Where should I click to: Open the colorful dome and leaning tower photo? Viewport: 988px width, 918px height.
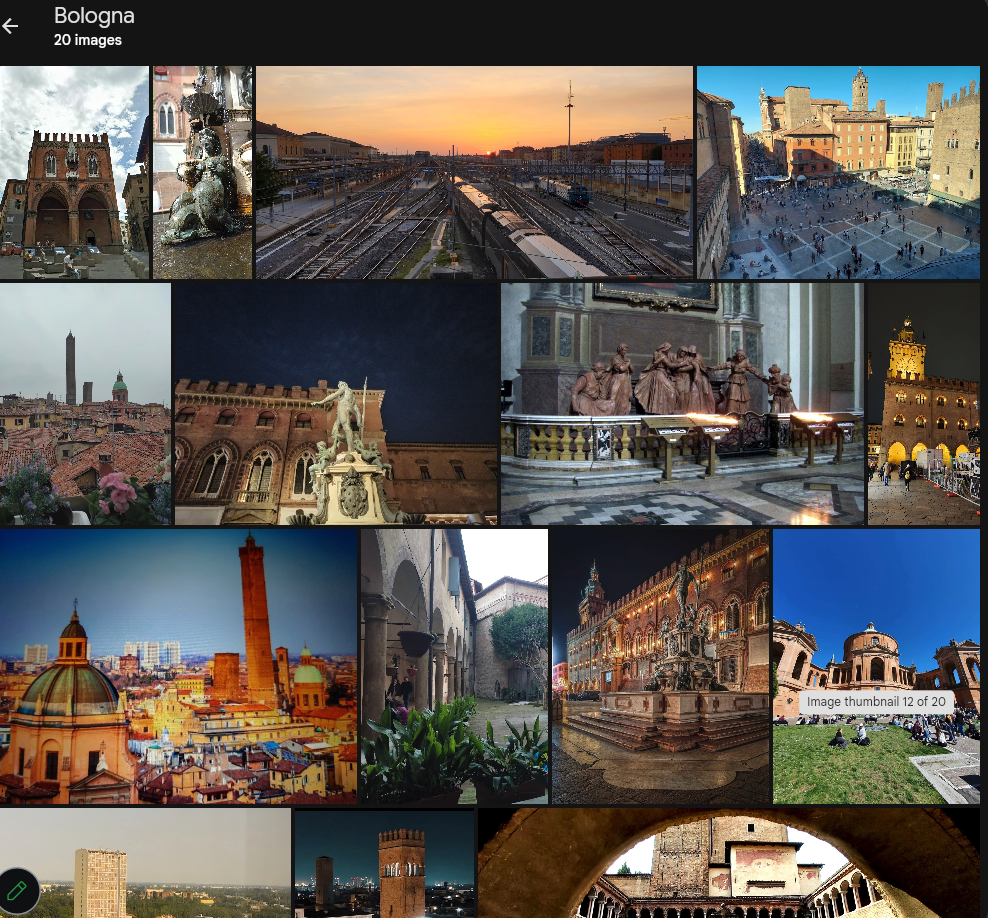point(178,667)
